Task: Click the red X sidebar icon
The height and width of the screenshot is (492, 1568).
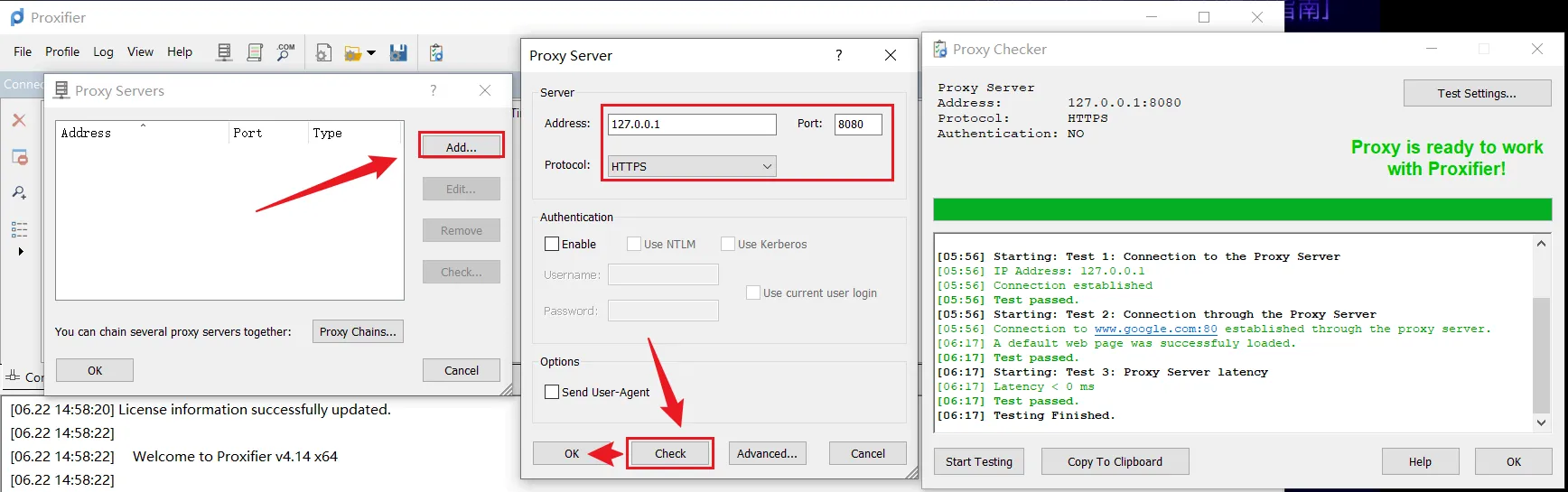Action: coord(19,120)
